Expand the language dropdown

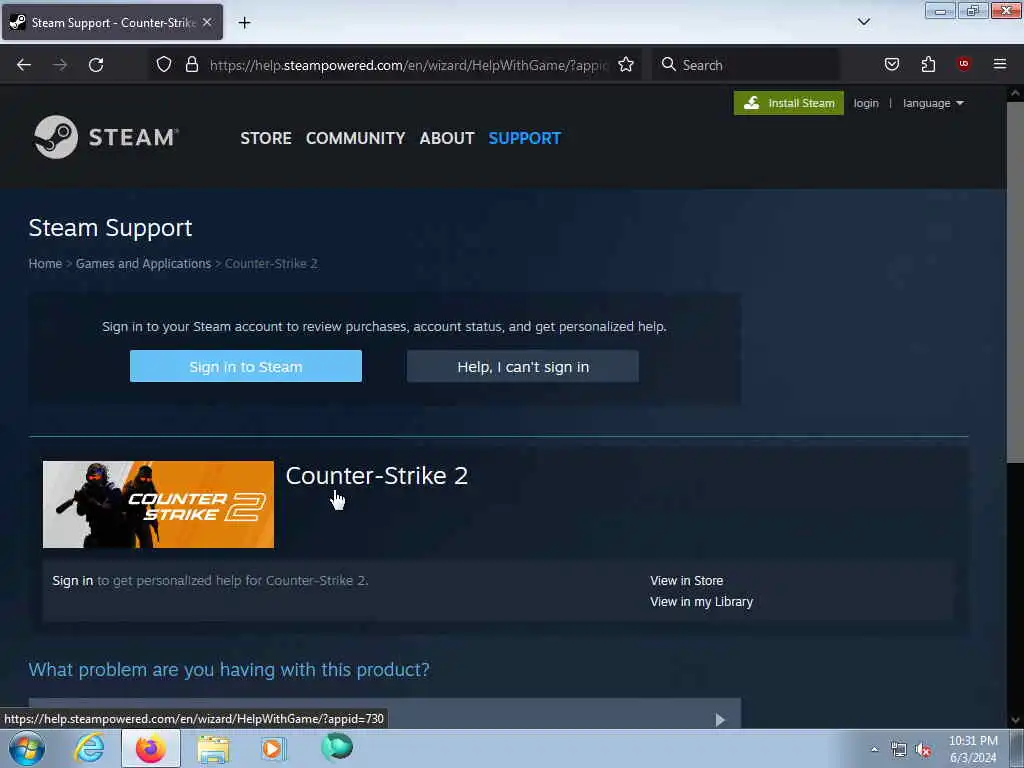click(933, 103)
